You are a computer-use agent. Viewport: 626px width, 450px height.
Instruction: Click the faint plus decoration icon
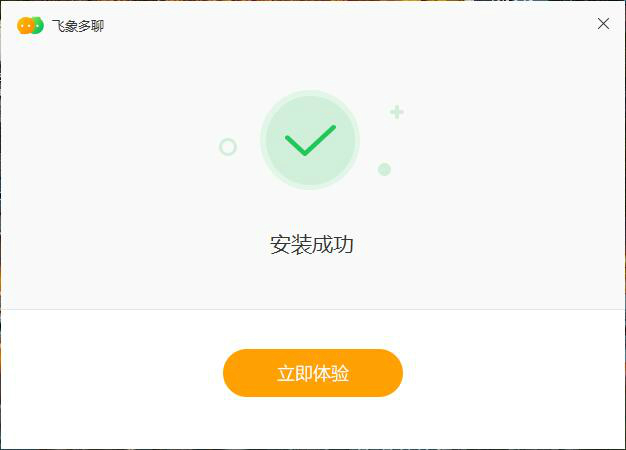(397, 112)
